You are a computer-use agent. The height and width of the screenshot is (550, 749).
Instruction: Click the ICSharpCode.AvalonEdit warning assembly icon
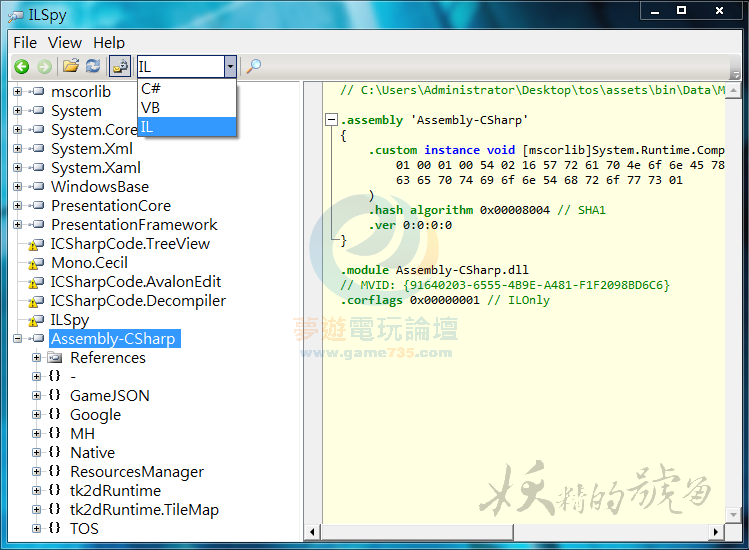point(37,282)
